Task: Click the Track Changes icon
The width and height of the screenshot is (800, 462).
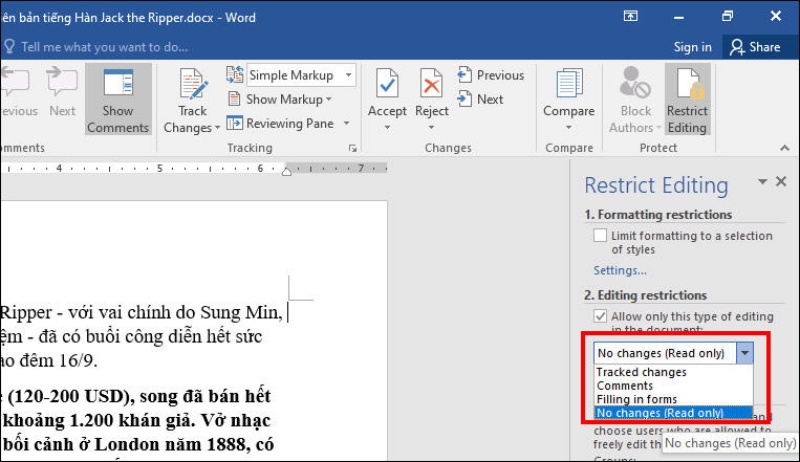Action: click(x=192, y=83)
